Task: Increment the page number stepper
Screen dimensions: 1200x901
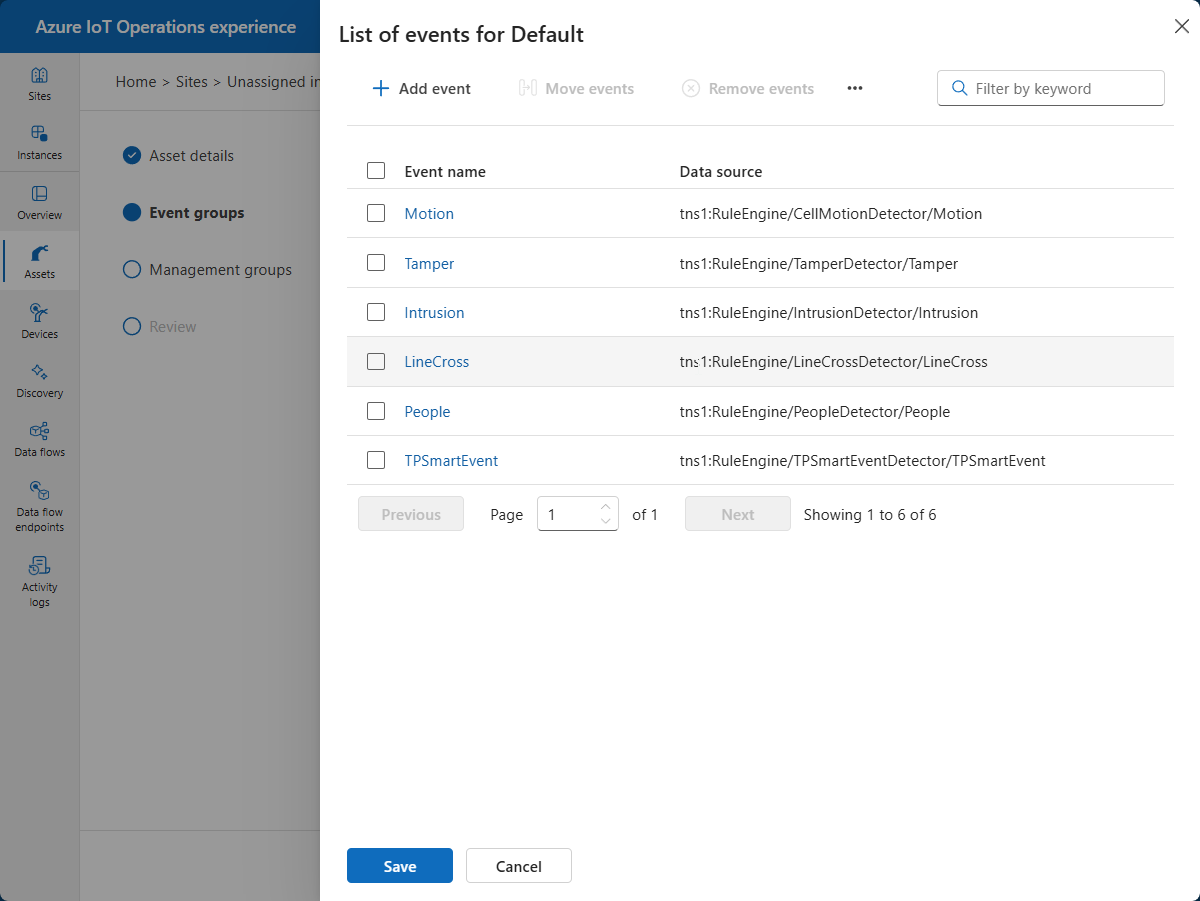Action: click(x=605, y=507)
